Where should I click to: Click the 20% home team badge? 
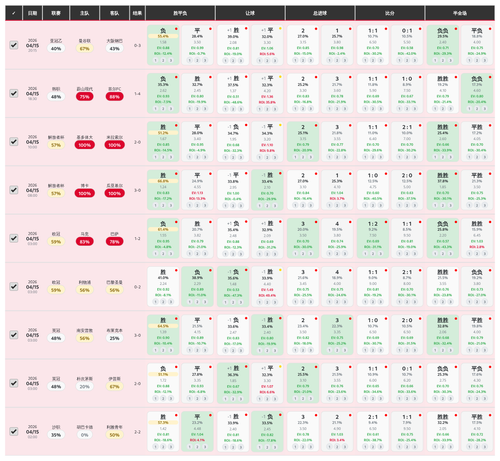(85, 386)
